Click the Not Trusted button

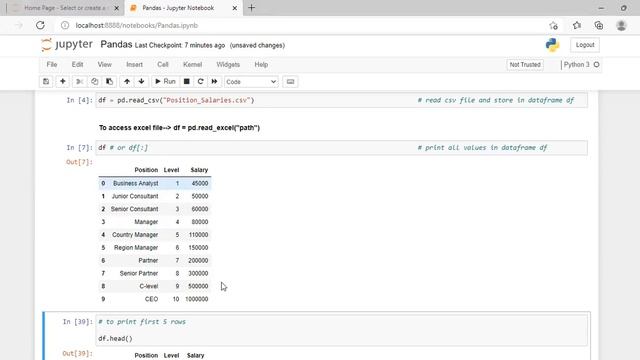(x=525, y=64)
